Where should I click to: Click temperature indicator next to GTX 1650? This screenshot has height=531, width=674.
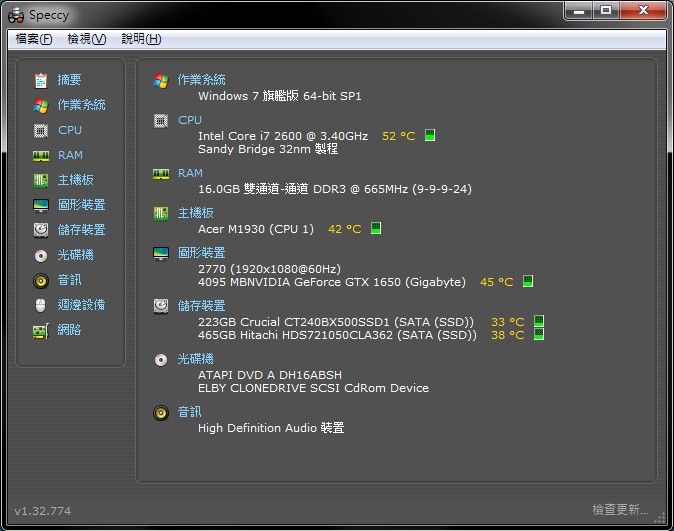click(x=527, y=282)
